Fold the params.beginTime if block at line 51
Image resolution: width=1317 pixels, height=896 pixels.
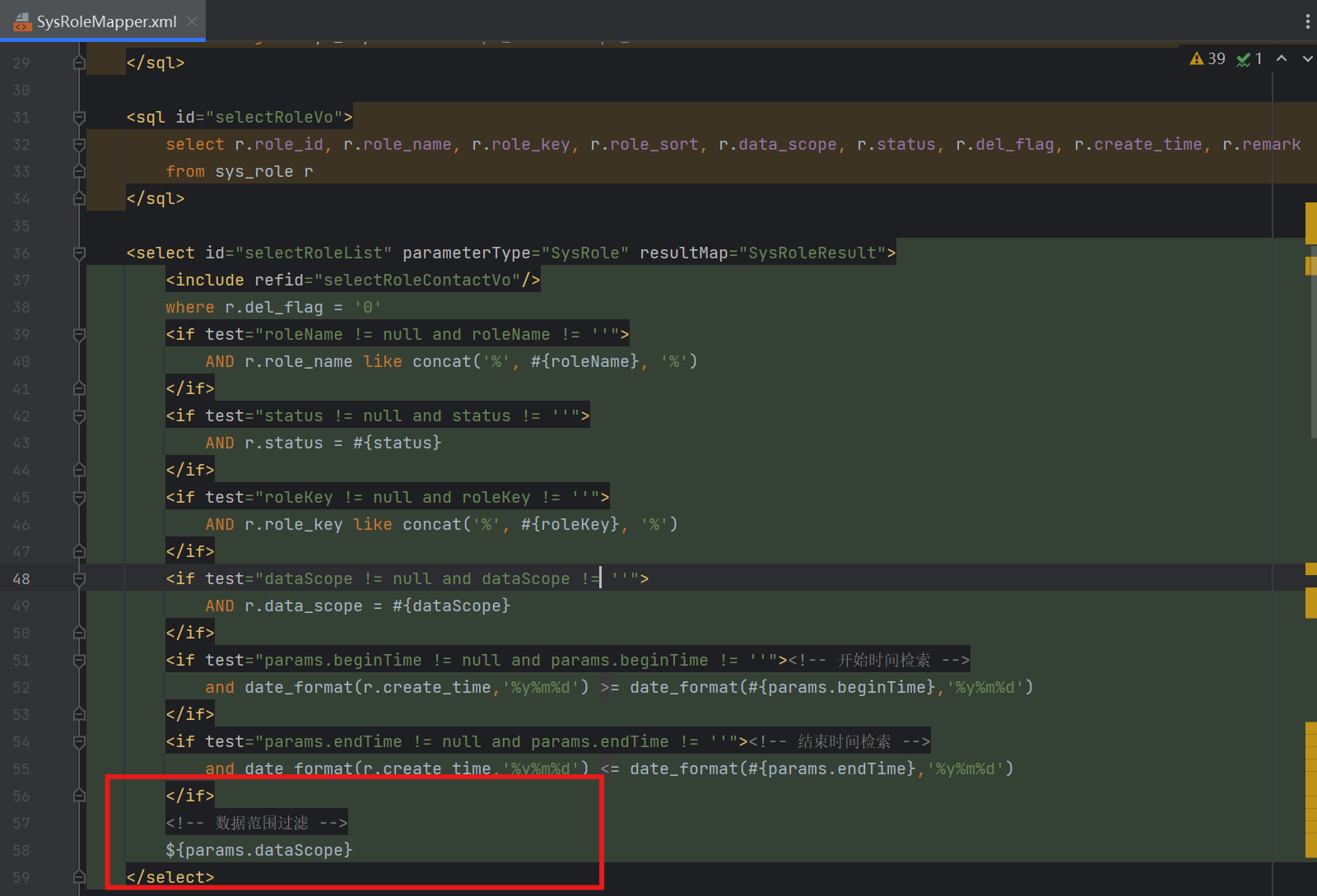click(x=79, y=661)
